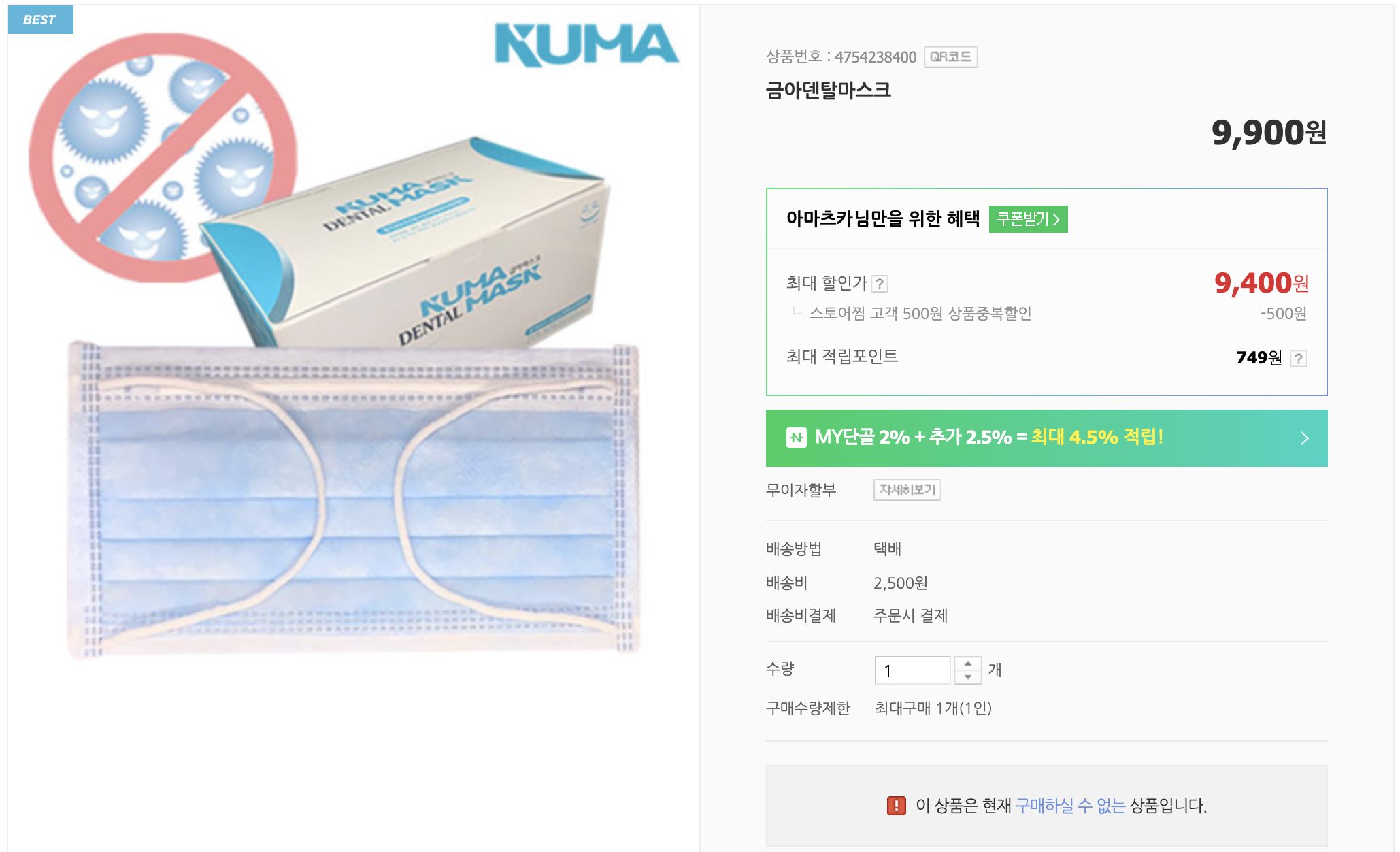Click the BEST badge on product image
The width and height of the screenshot is (1400, 852).
point(40,20)
